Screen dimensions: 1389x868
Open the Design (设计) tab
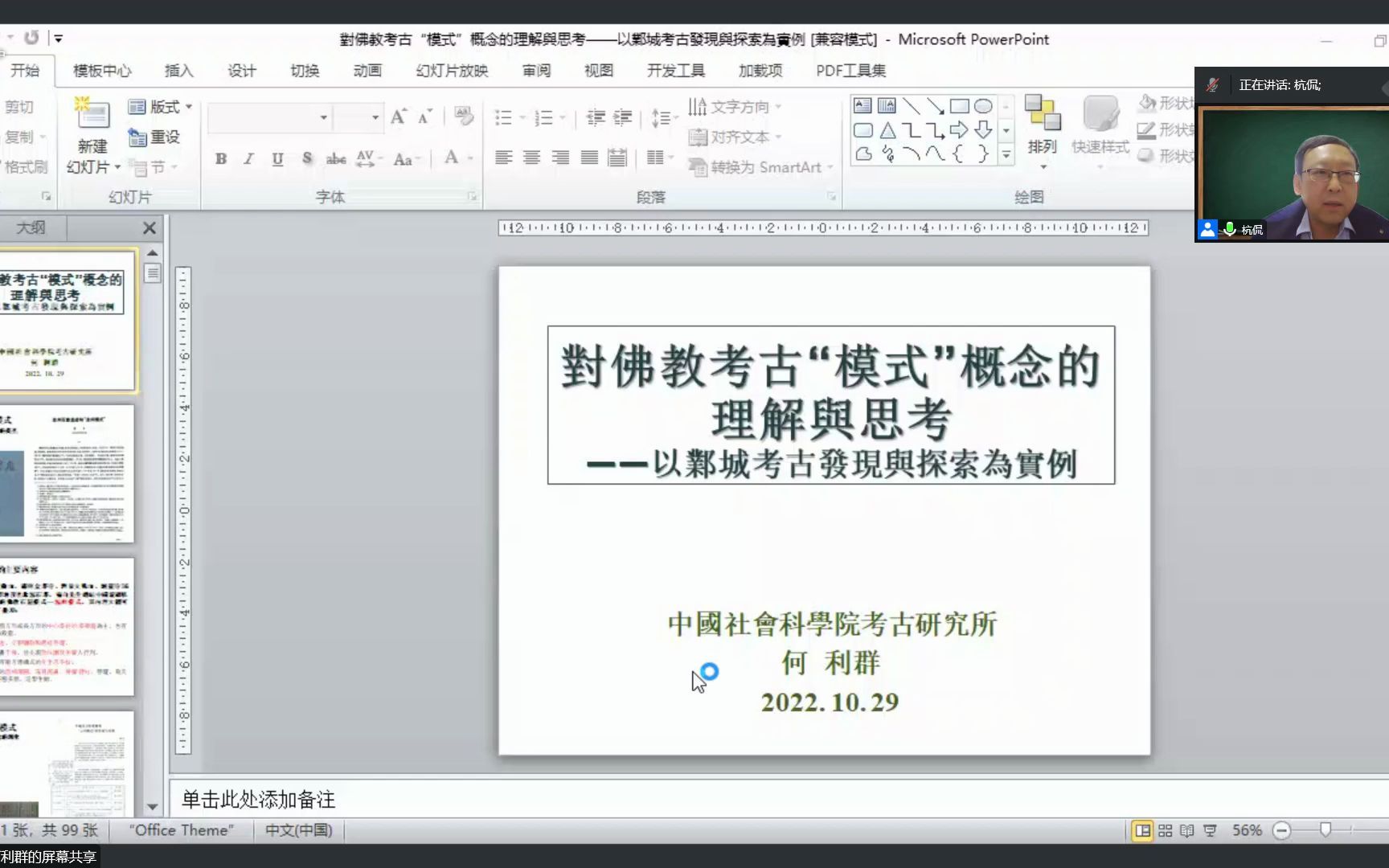(x=241, y=71)
